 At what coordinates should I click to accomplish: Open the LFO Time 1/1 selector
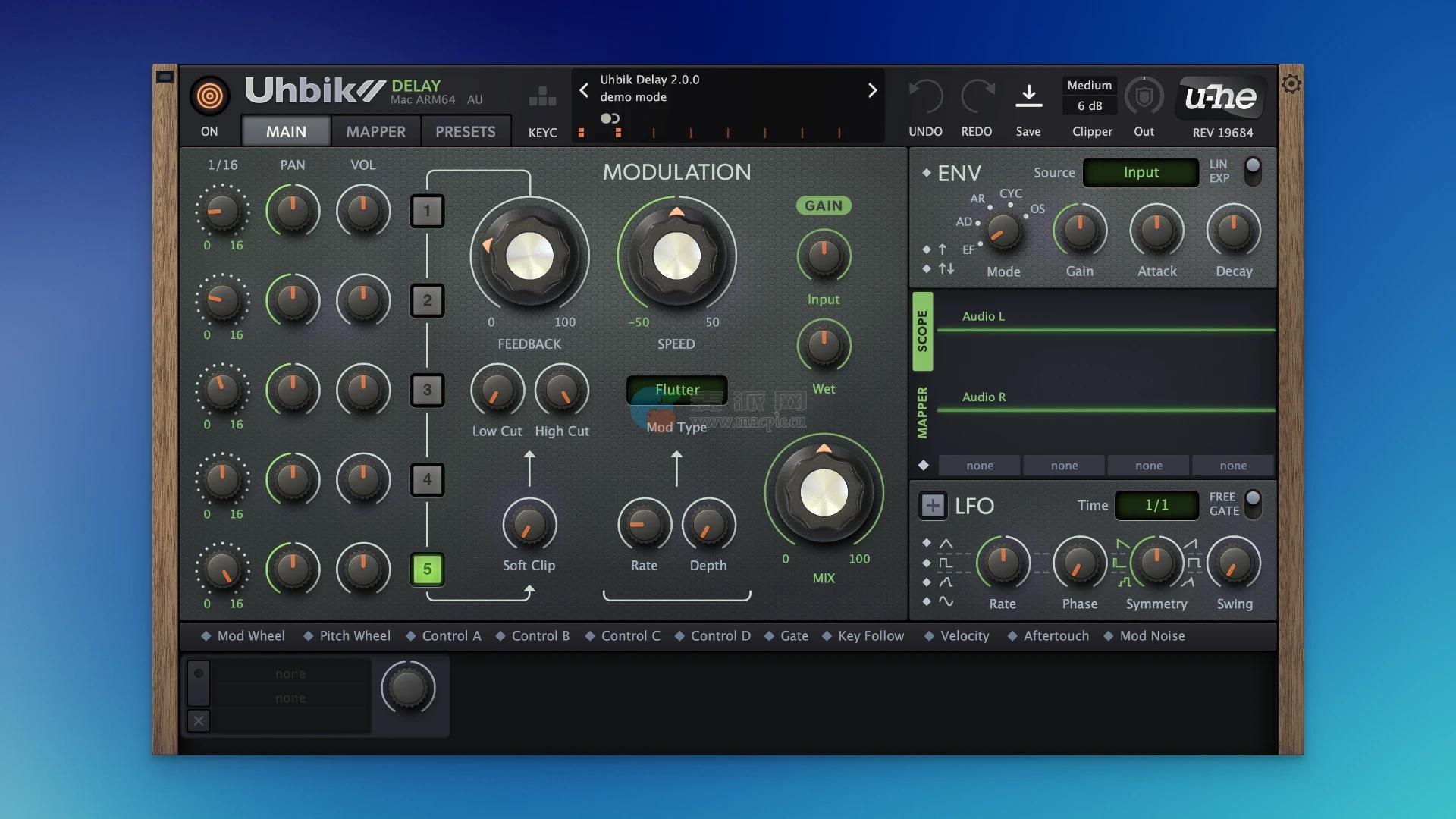(x=1156, y=505)
